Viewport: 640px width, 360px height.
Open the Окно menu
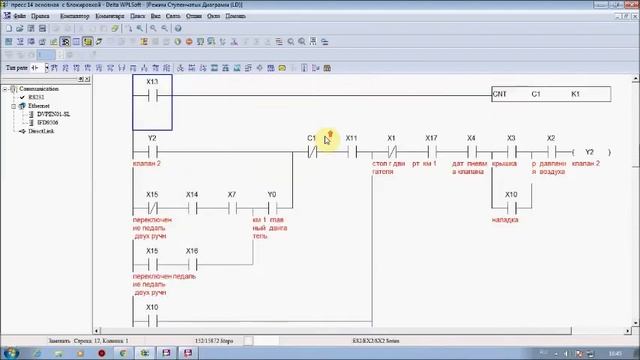pos(213,16)
